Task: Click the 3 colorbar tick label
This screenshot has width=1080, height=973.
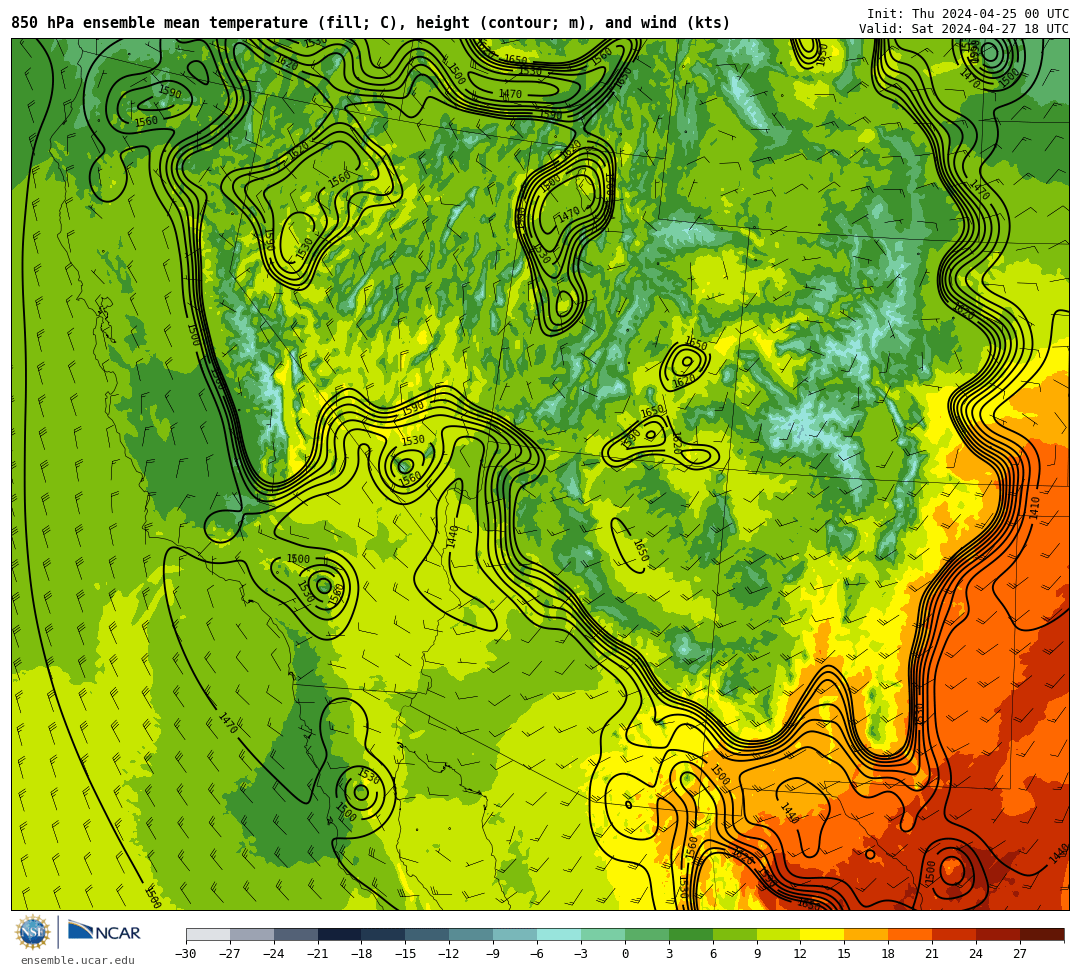Action: pos(669,954)
